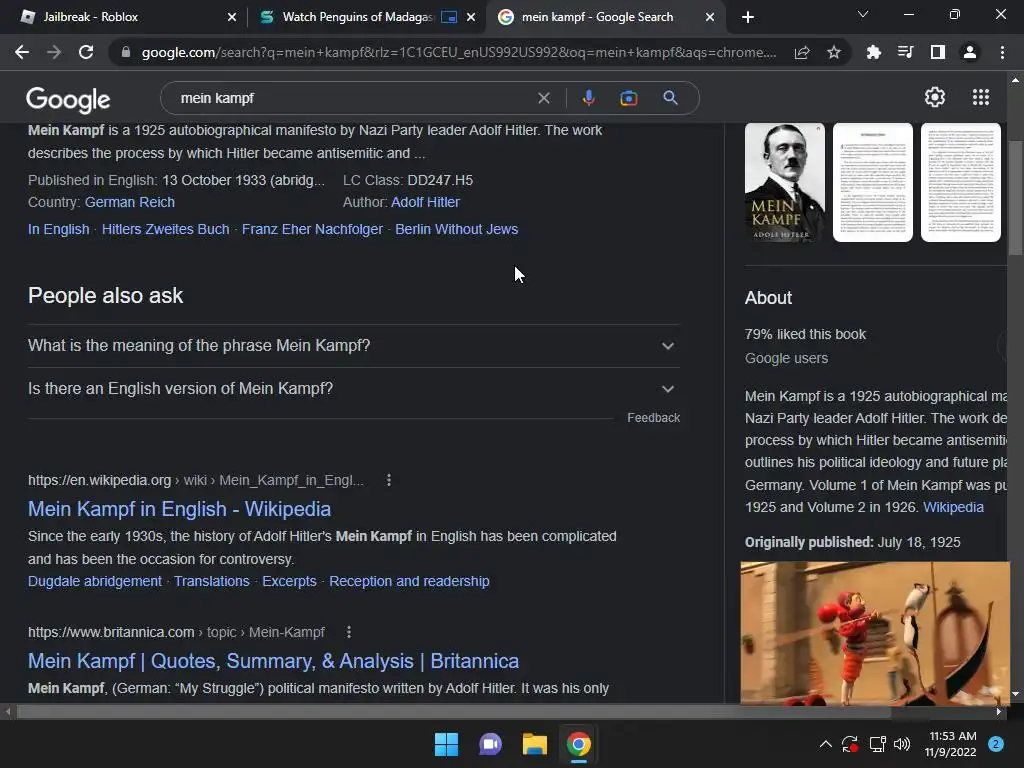Screen dimensions: 1024x768
Task: Open a new browser tab
Action: (748, 18)
